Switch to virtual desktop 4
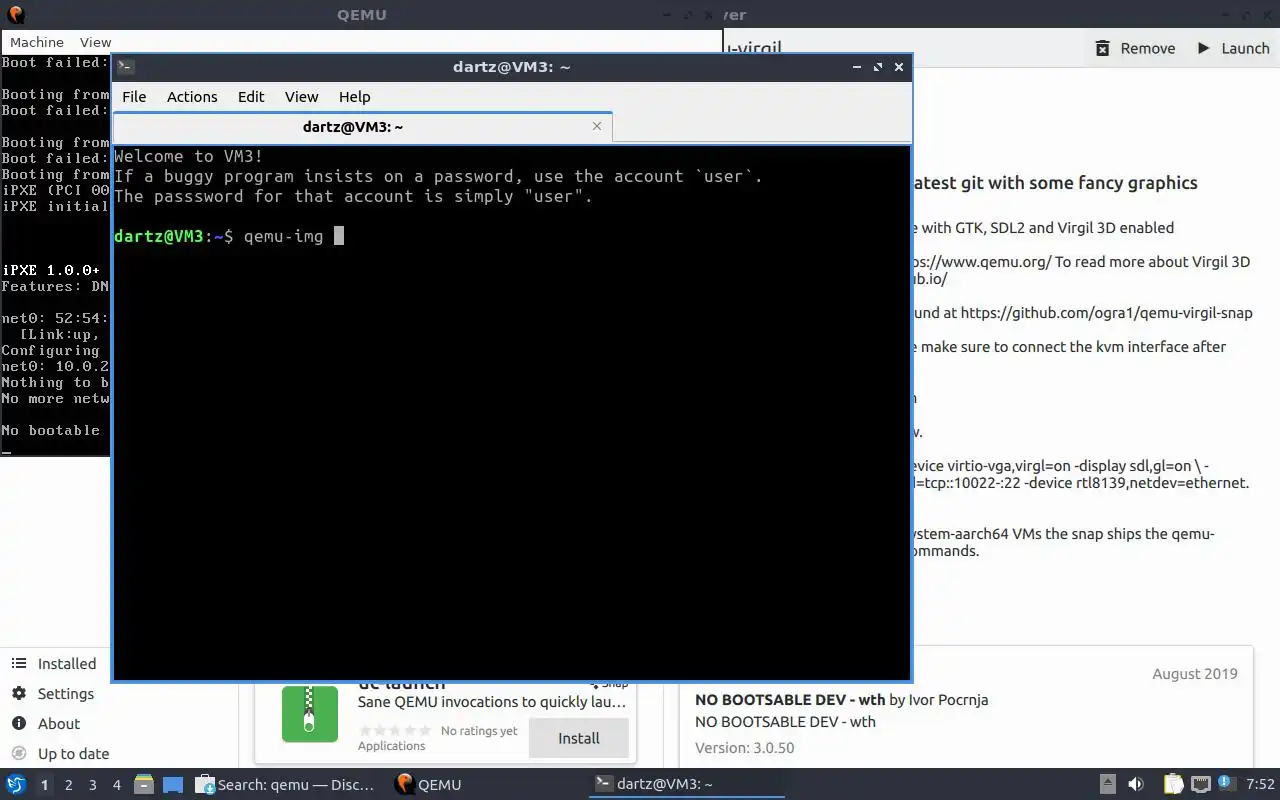Viewport: 1280px width, 800px height. tap(117, 785)
